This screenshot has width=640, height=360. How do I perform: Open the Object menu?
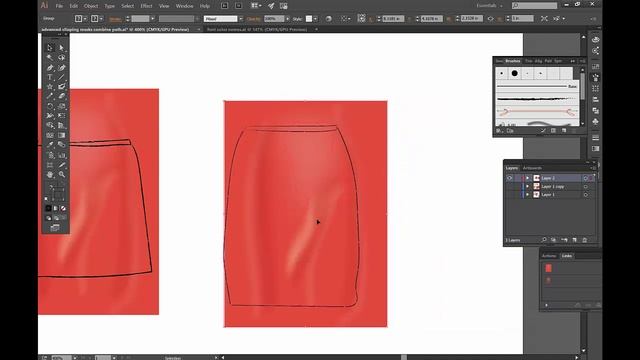(91, 6)
